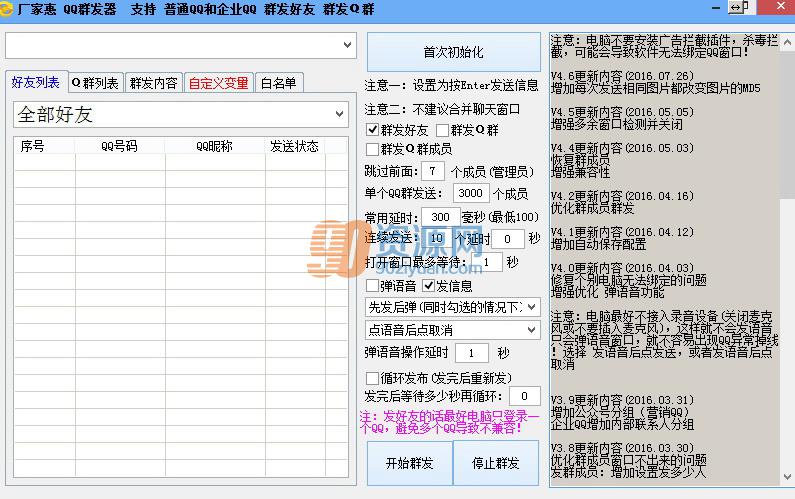Screen dimensions: 795x499
Task: Minimize the QQ群发器 window
Action: tap(715, 7)
